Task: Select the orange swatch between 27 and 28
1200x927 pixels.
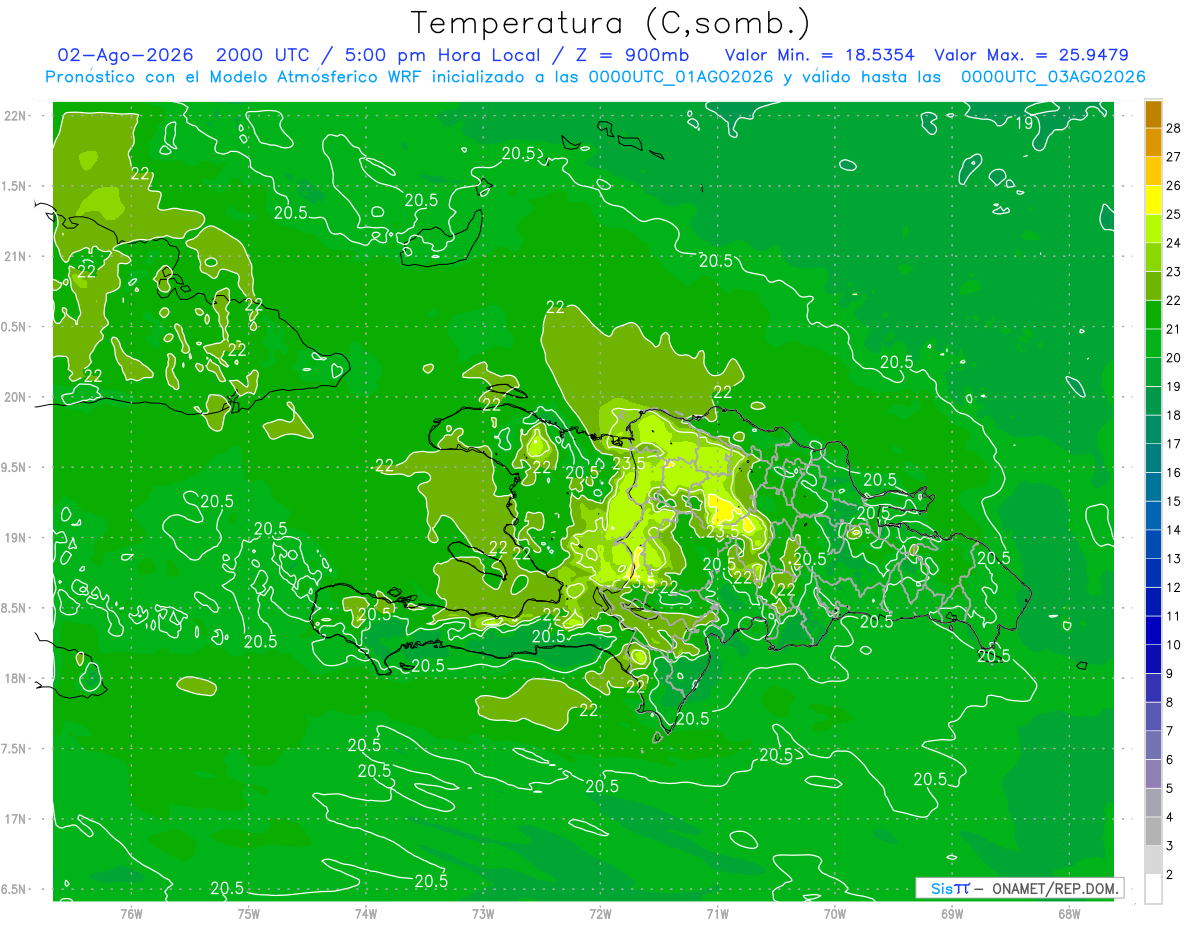Action: (1153, 143)
